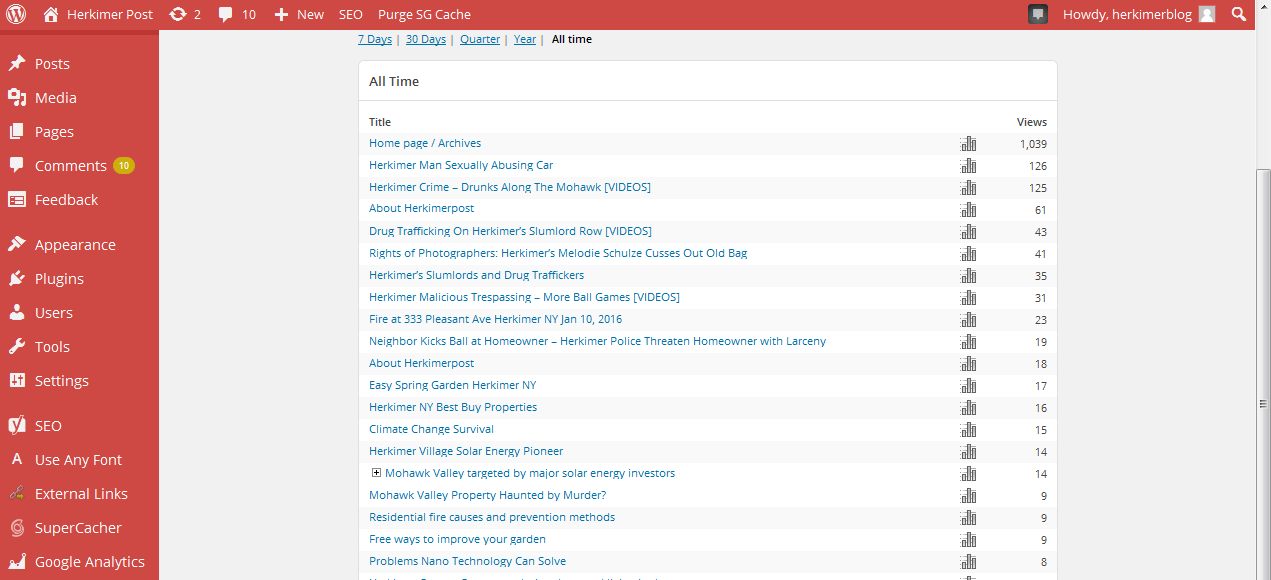This screenshot has height=580, width=1271.
Task: Click the Google Analytics chart icon
Action: pyautogui.click(x=17, y=562)
